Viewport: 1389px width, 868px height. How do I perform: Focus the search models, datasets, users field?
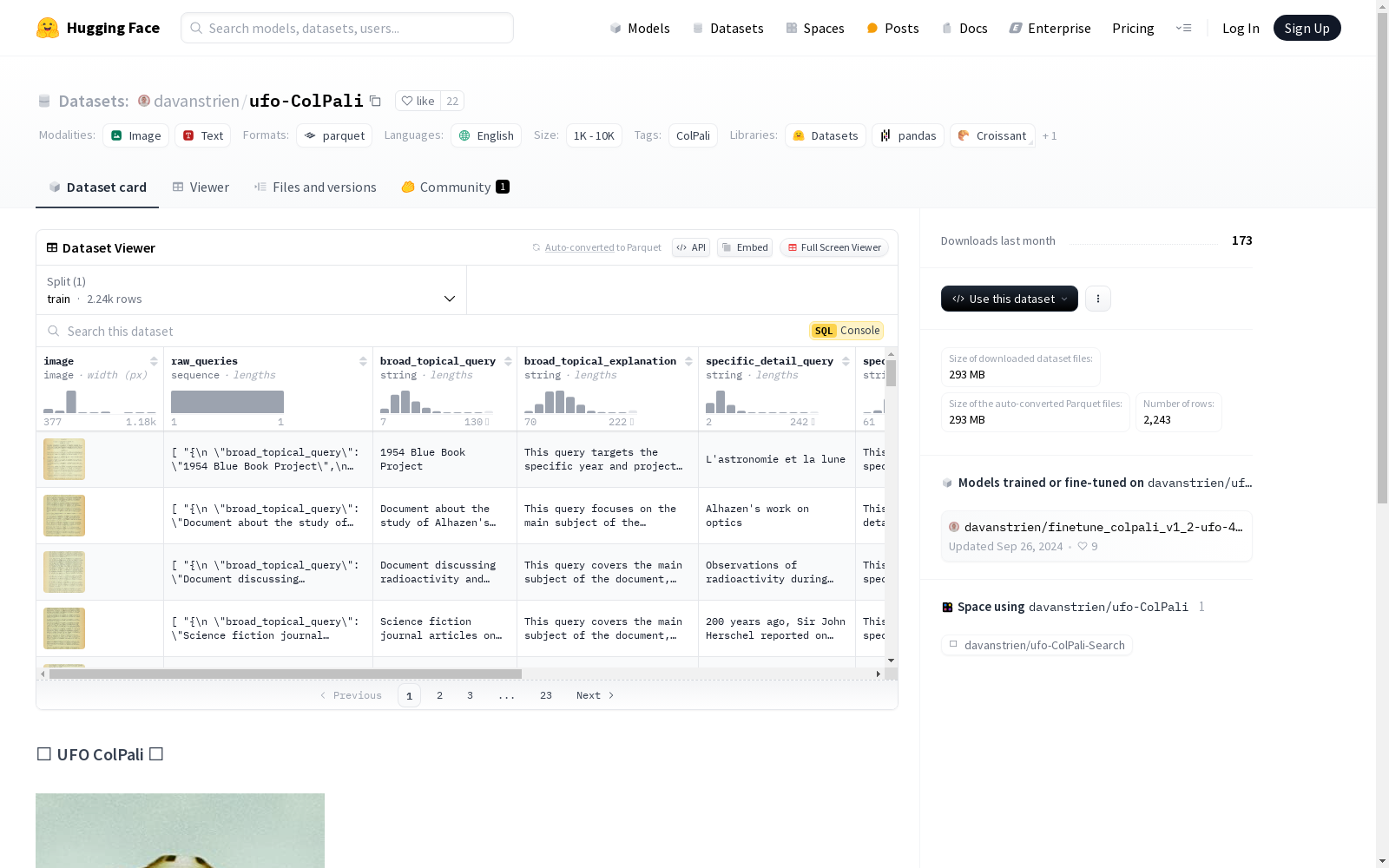pos(347,28)
